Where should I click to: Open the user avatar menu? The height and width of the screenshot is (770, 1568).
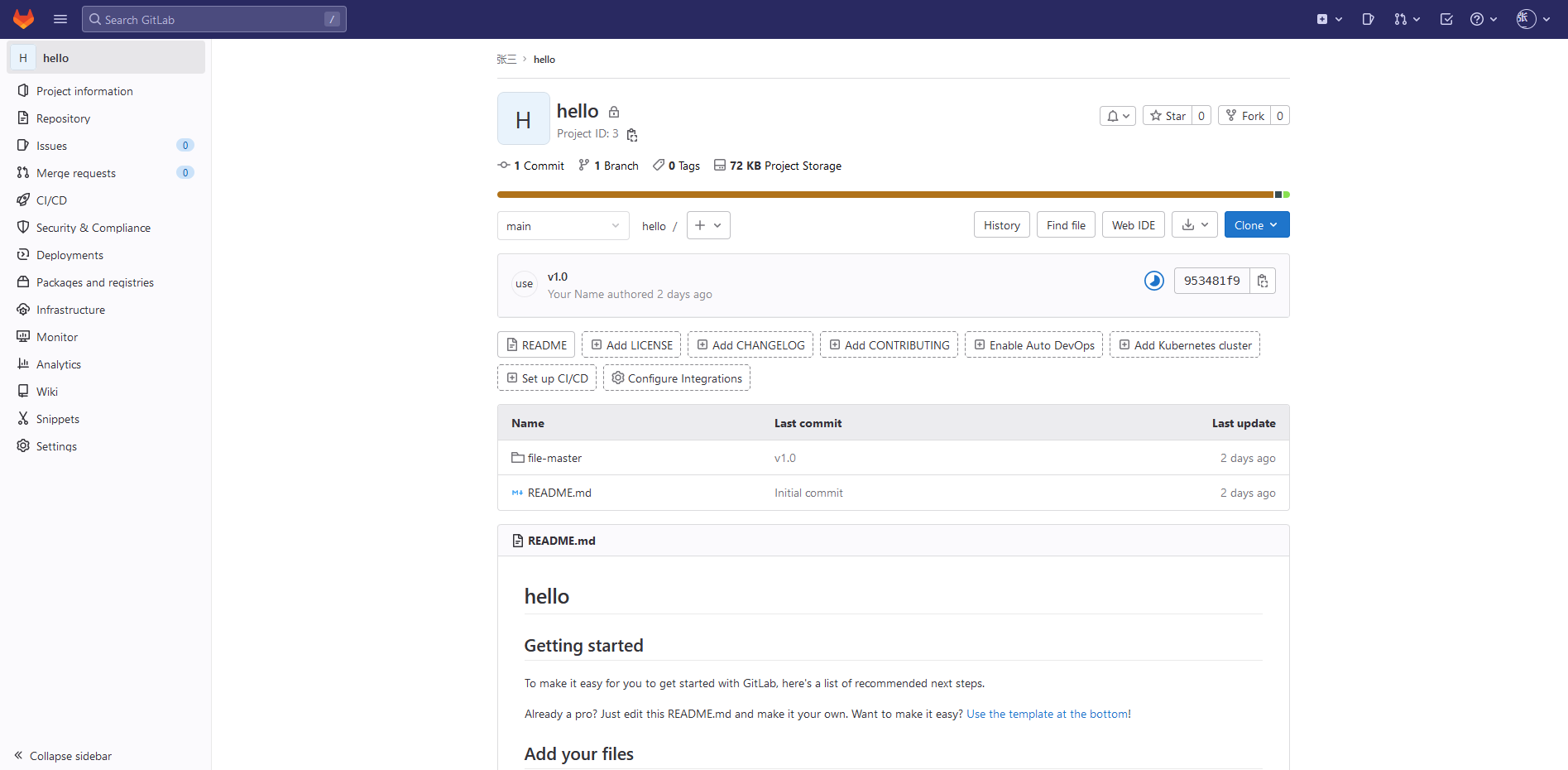tap(1533, 19)
